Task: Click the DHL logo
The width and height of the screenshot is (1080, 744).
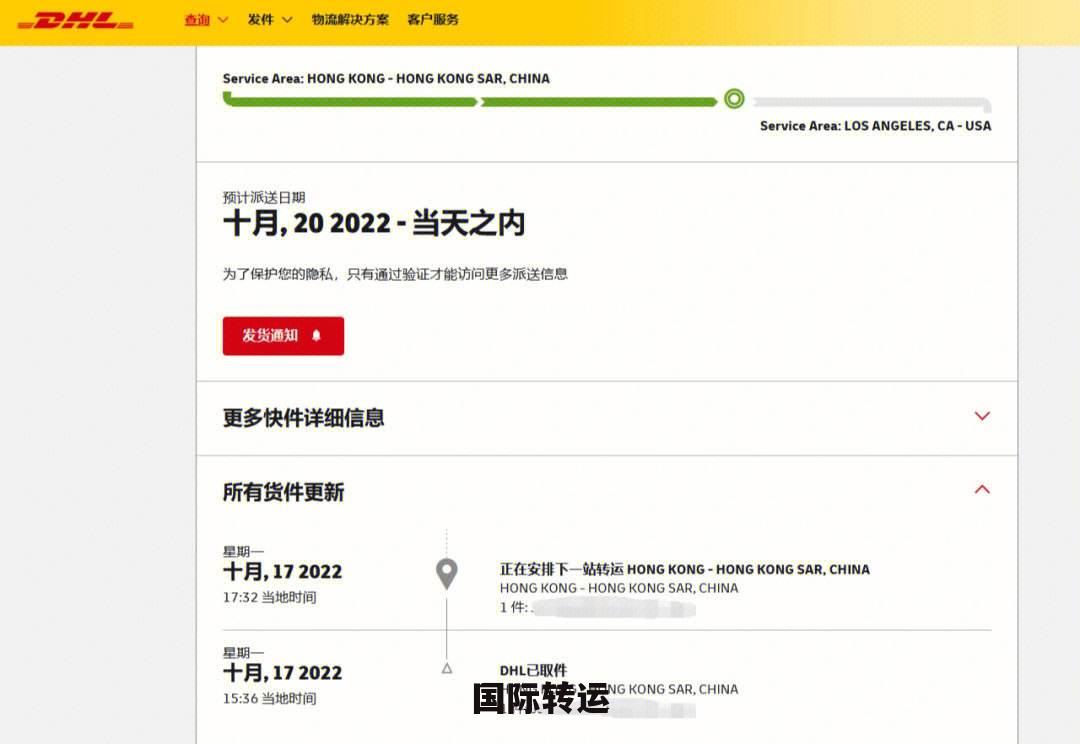Action: [x=75, y=20]
